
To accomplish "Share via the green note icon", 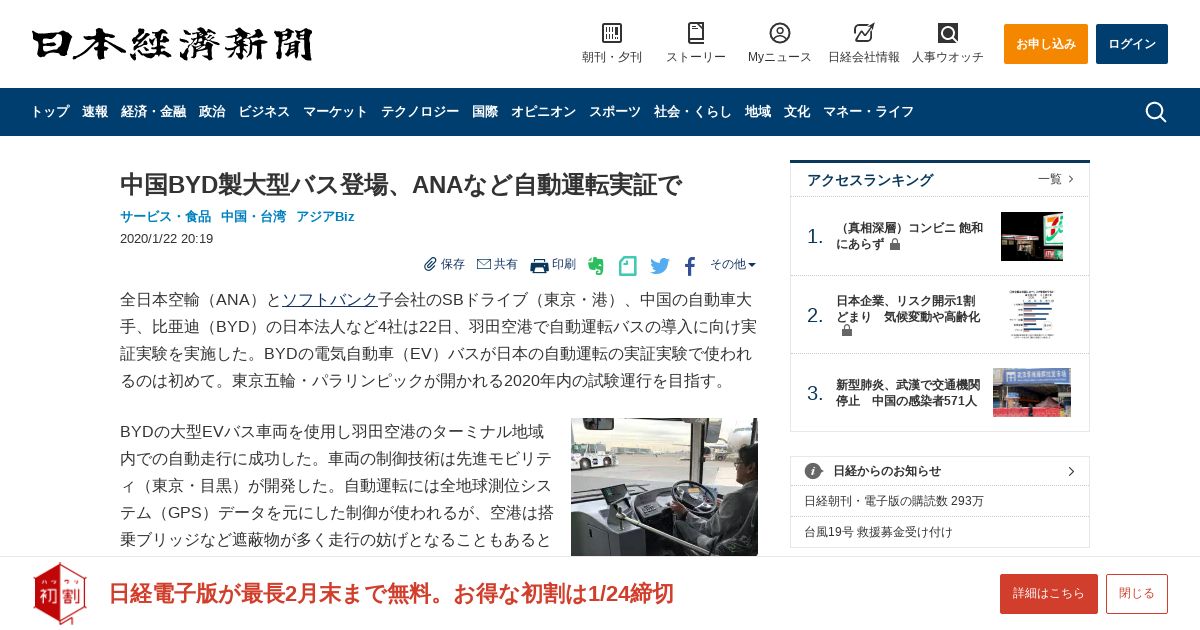I will click(628, 266).
